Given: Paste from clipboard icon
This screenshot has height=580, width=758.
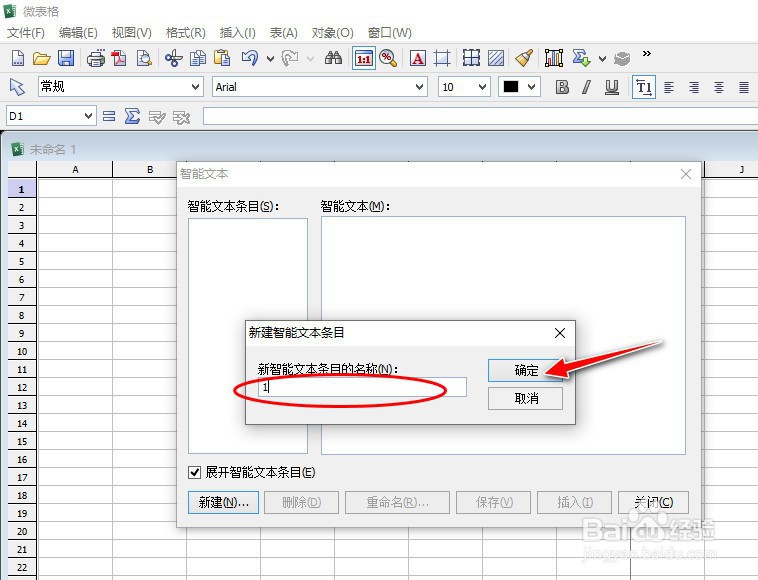Looking at the screenshot, I should point(222,58).
